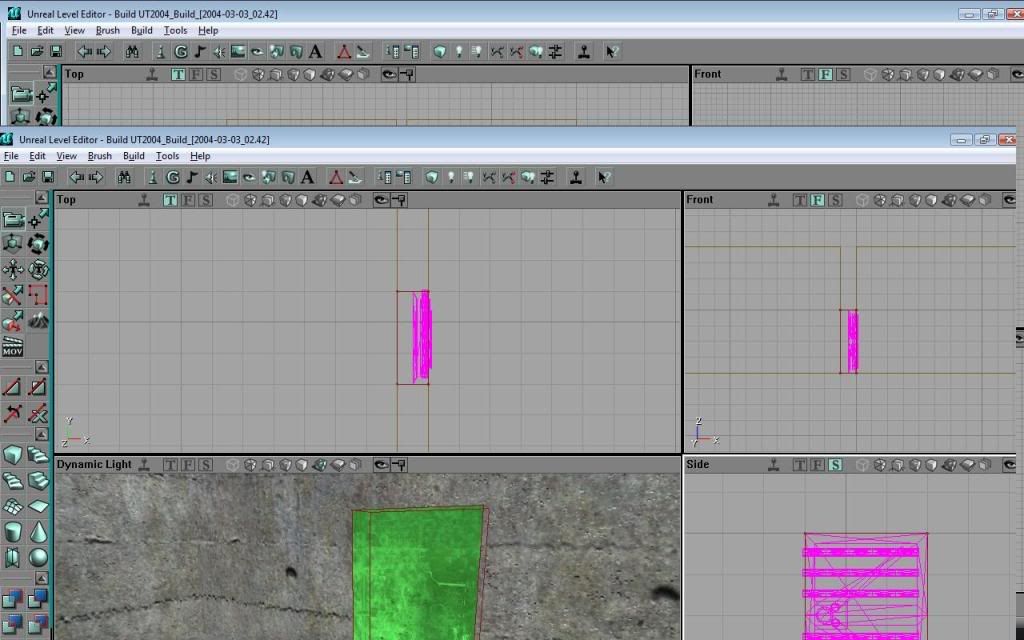
Task: Click the Cube brush builder
Action: pyautogui.click(x=12, y=455)
